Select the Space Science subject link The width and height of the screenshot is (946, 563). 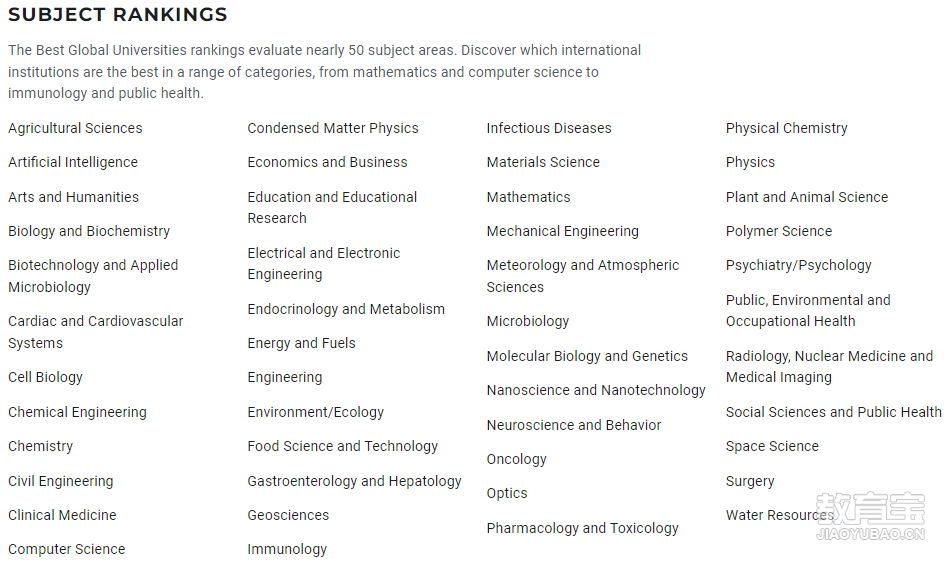coord(772,447)
